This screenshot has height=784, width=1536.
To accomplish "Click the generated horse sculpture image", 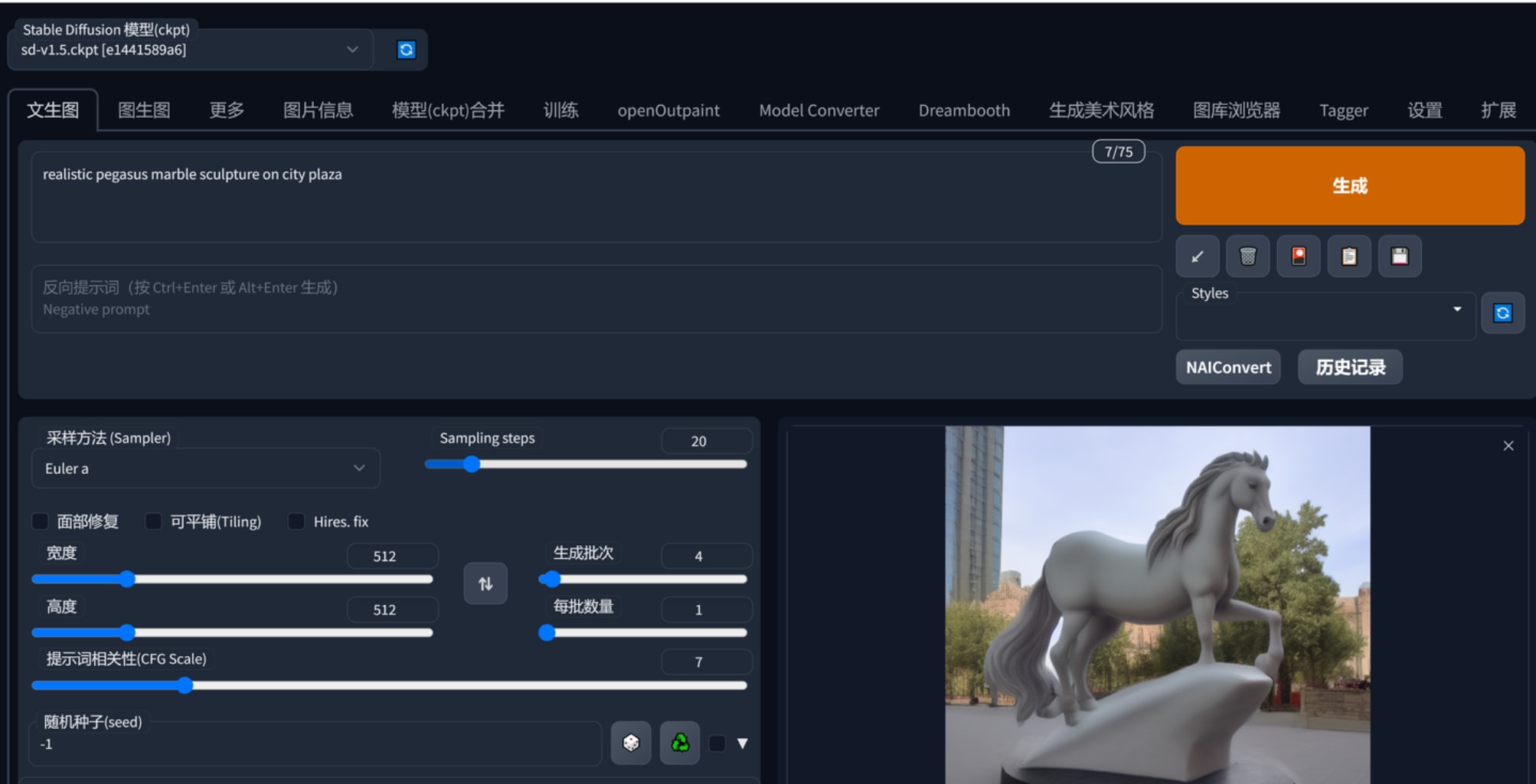I will click(1157, 605).
